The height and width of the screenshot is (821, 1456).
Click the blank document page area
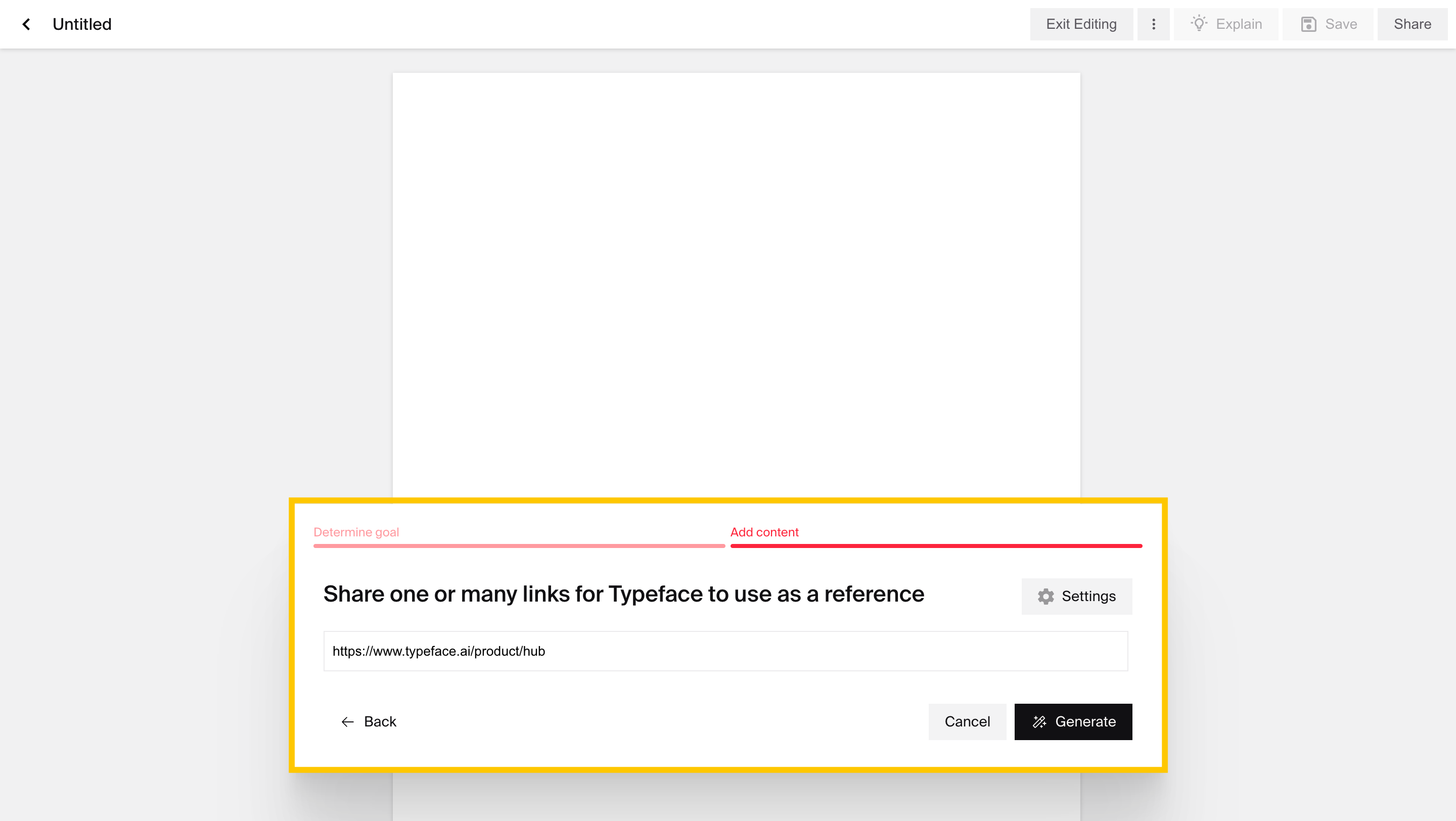pos(736,283)
